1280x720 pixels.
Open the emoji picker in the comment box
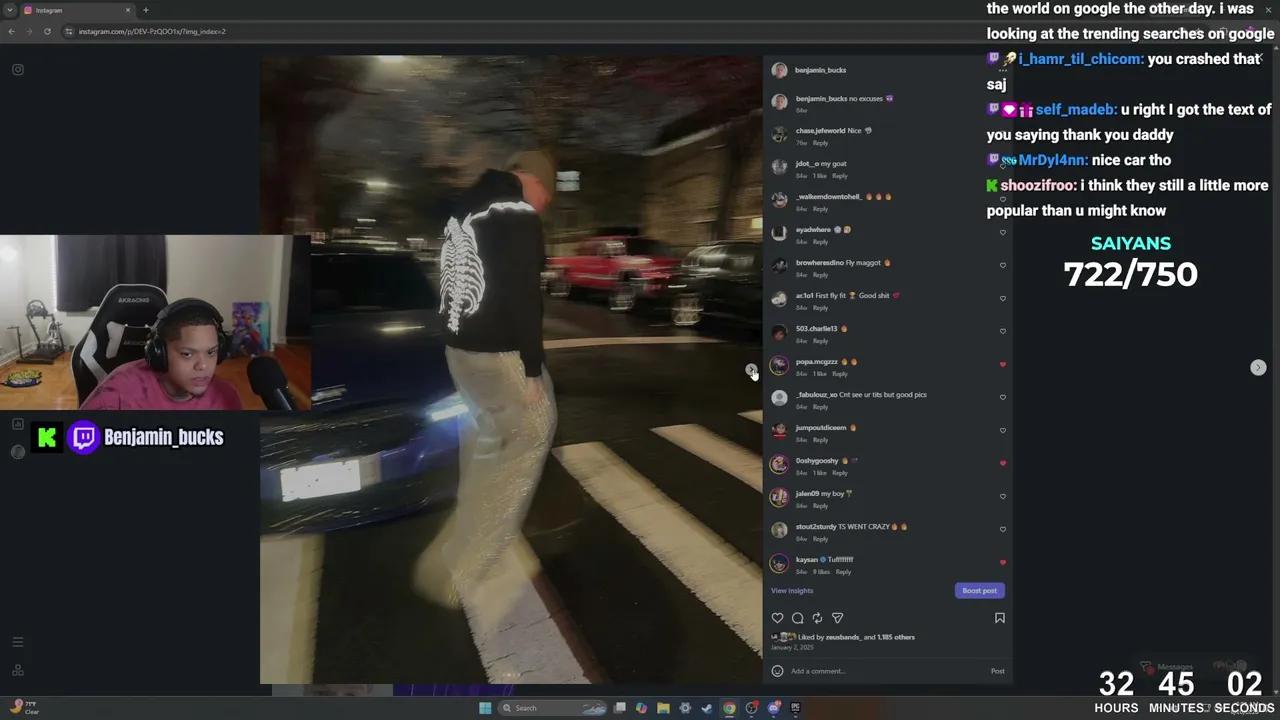point(777,671)
